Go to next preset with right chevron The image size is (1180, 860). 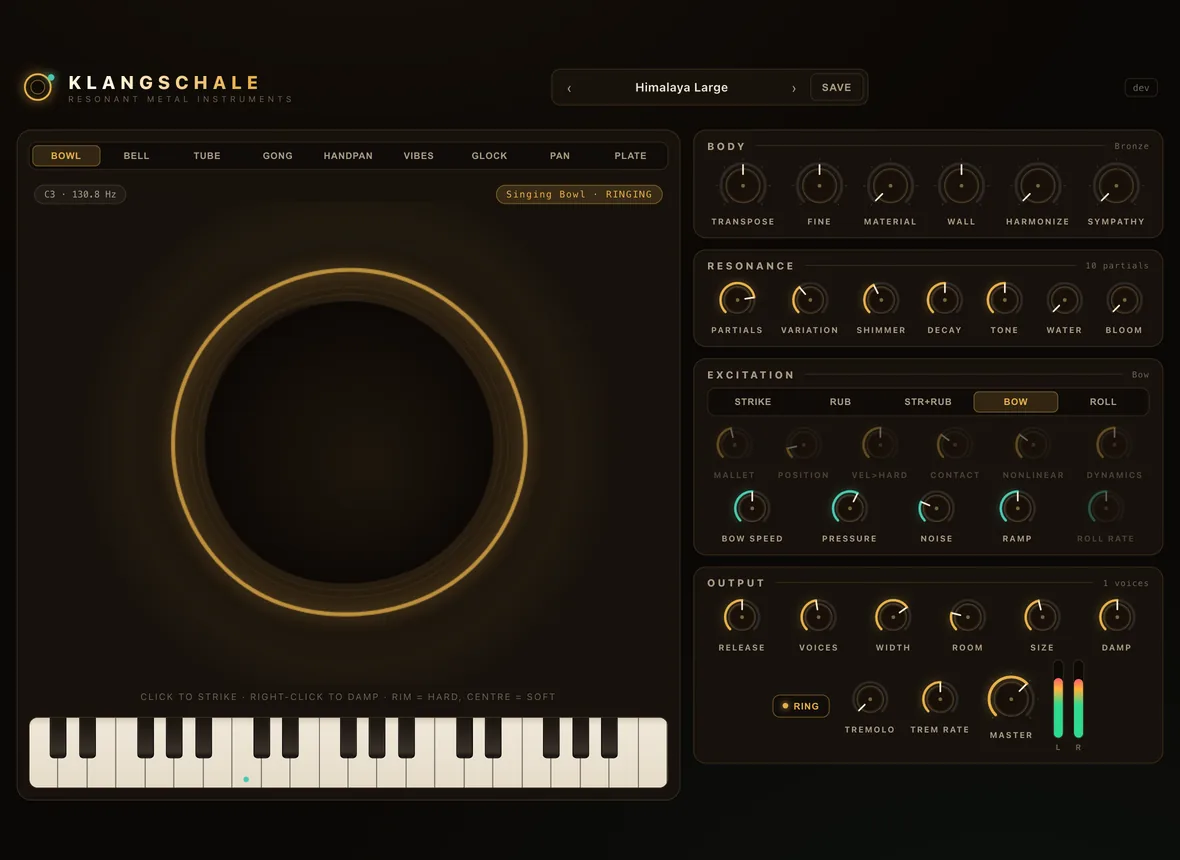click(793, 88)
